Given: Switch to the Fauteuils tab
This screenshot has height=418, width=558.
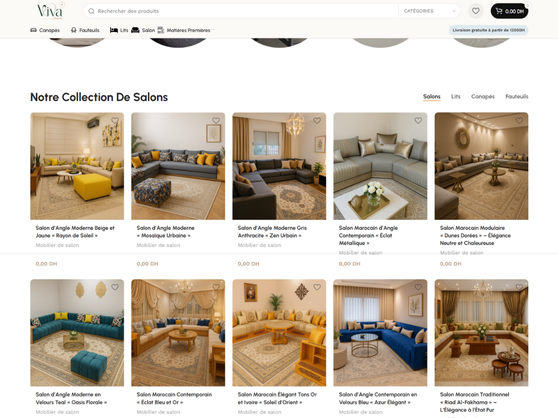Looking at the screenshot, I should click(517, 96).
